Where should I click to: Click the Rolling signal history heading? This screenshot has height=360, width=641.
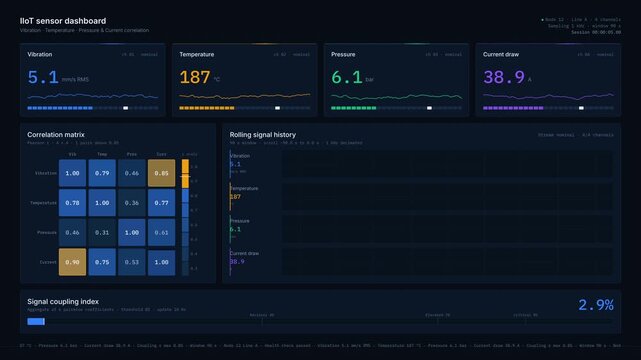(262, 134)
